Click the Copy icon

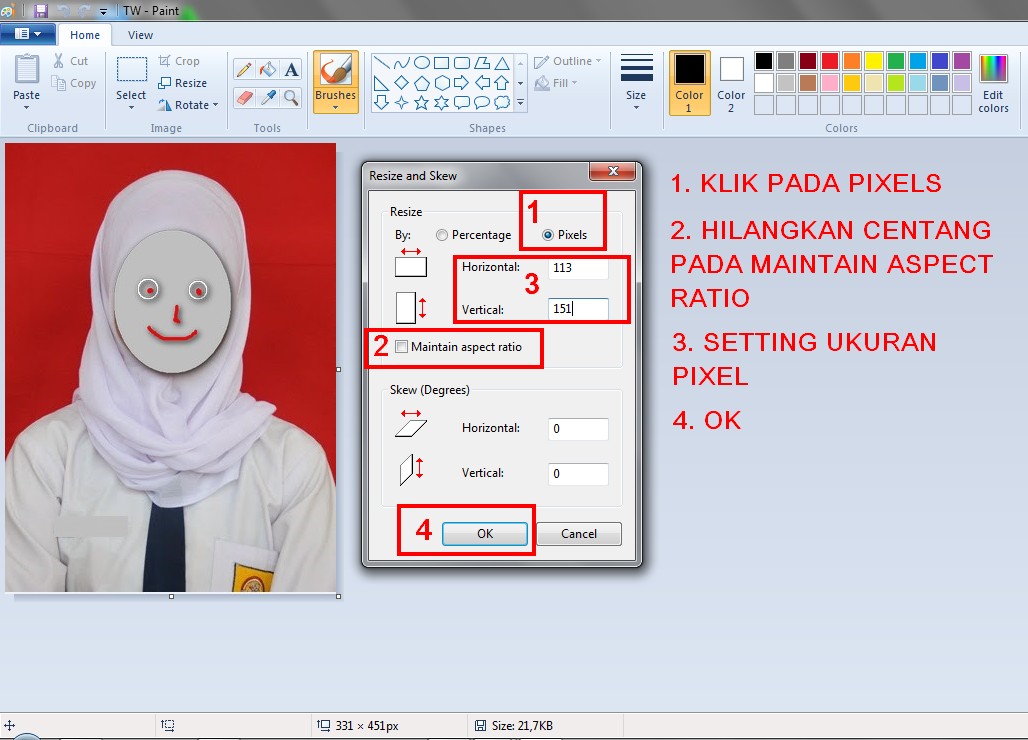pyautogui.click(x=58, y=83)
